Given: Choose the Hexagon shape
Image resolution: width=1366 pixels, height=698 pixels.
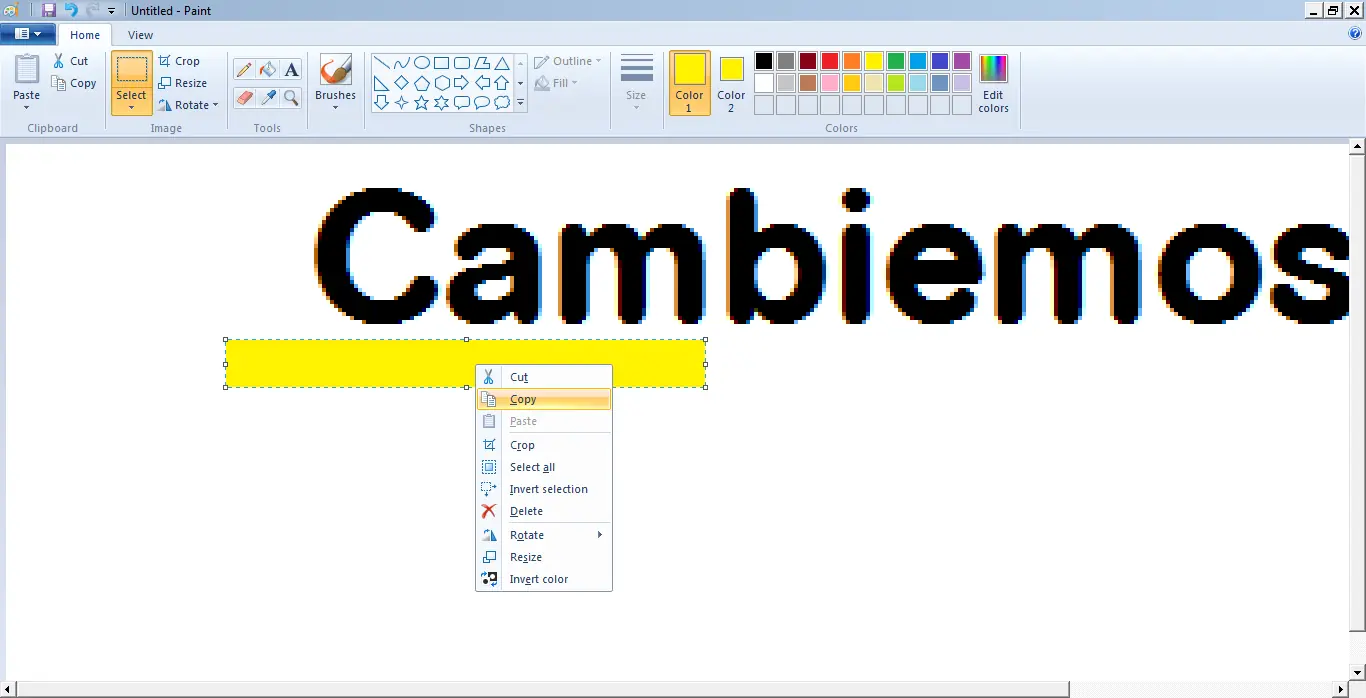Looking at the screenshot, I should 441,83.
